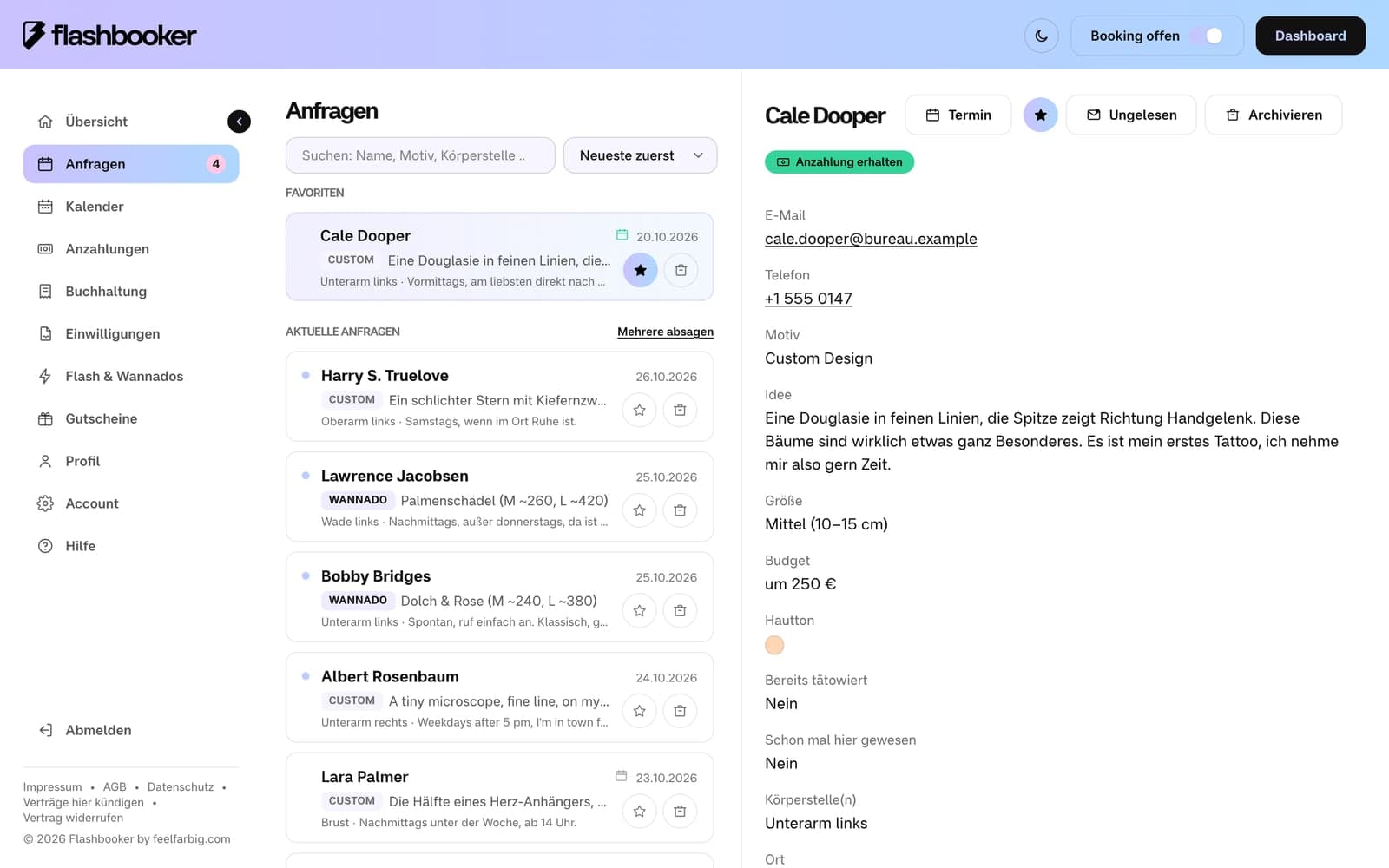Archive Albert Rosenbaum's request
1389x868 pixels.
coord(680,711)
